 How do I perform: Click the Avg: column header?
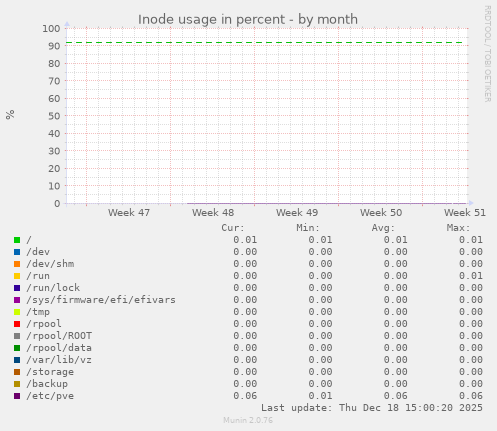click(x=383, y=228)
